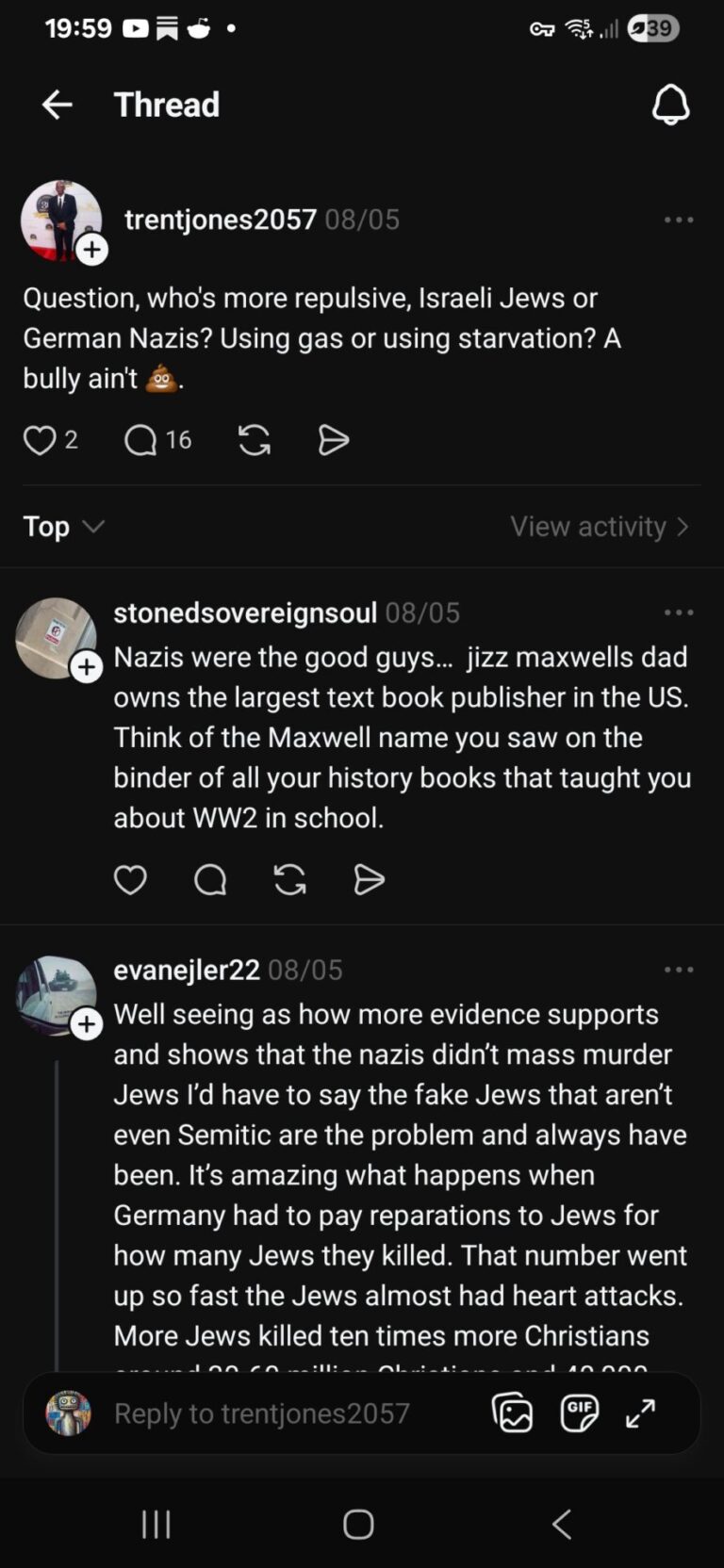The image size is (724, 1568).
Task: Share trentjones2057's post via send icon
Action: (334, 440)
